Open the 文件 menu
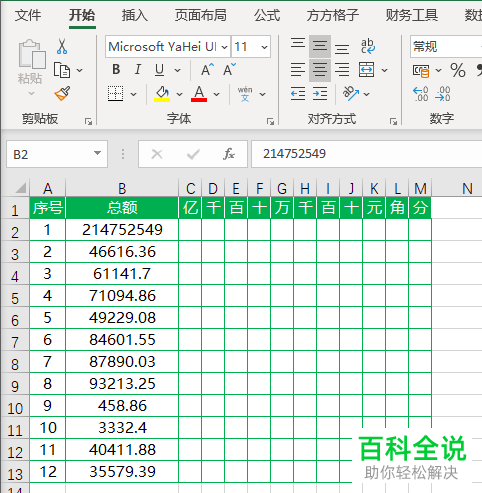Image resolution: width=482 pixels, height=493 pixels. 28,15
